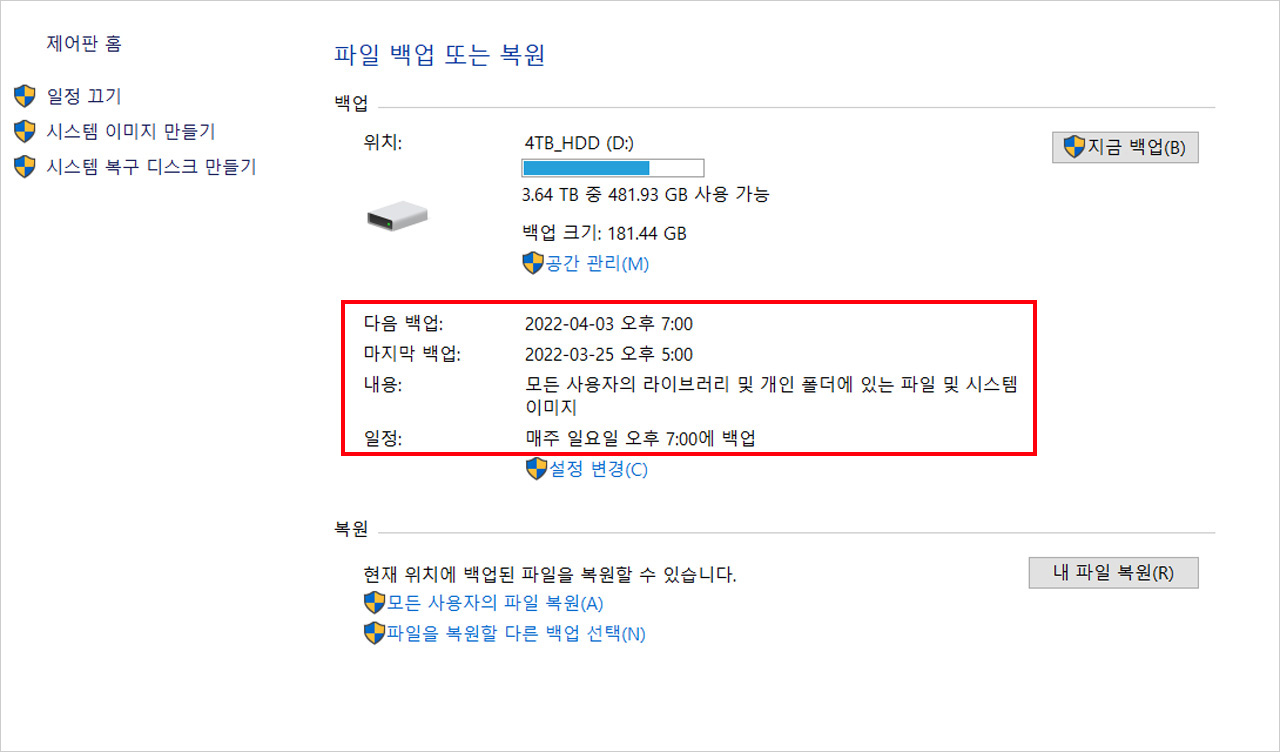Click the shield icon for 파일을 복원할 다른 백업 선택(N)
This screenshot has width=1280, height=752.
coord(375,633)
